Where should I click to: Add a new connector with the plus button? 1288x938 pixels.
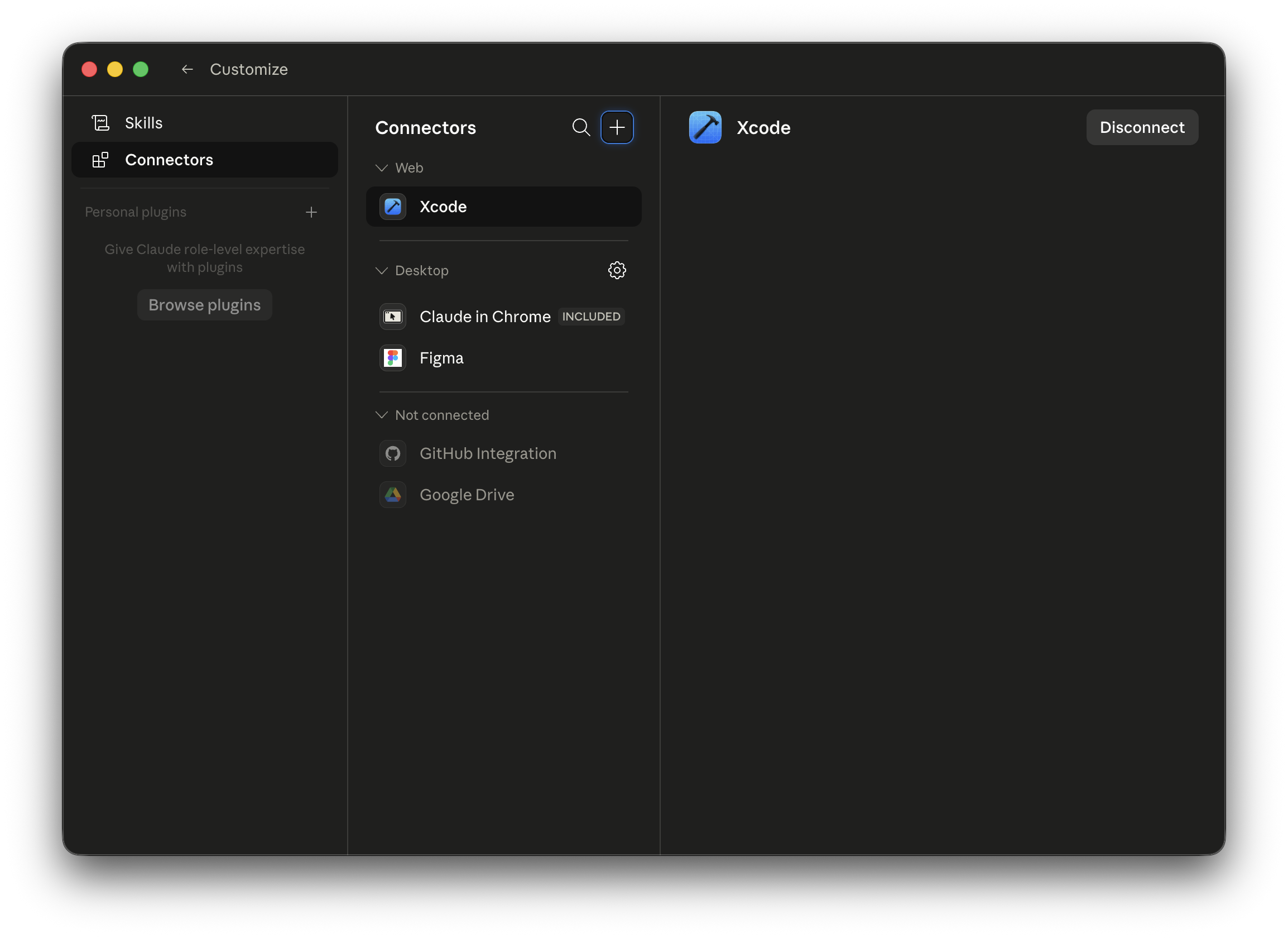[617, 127]
